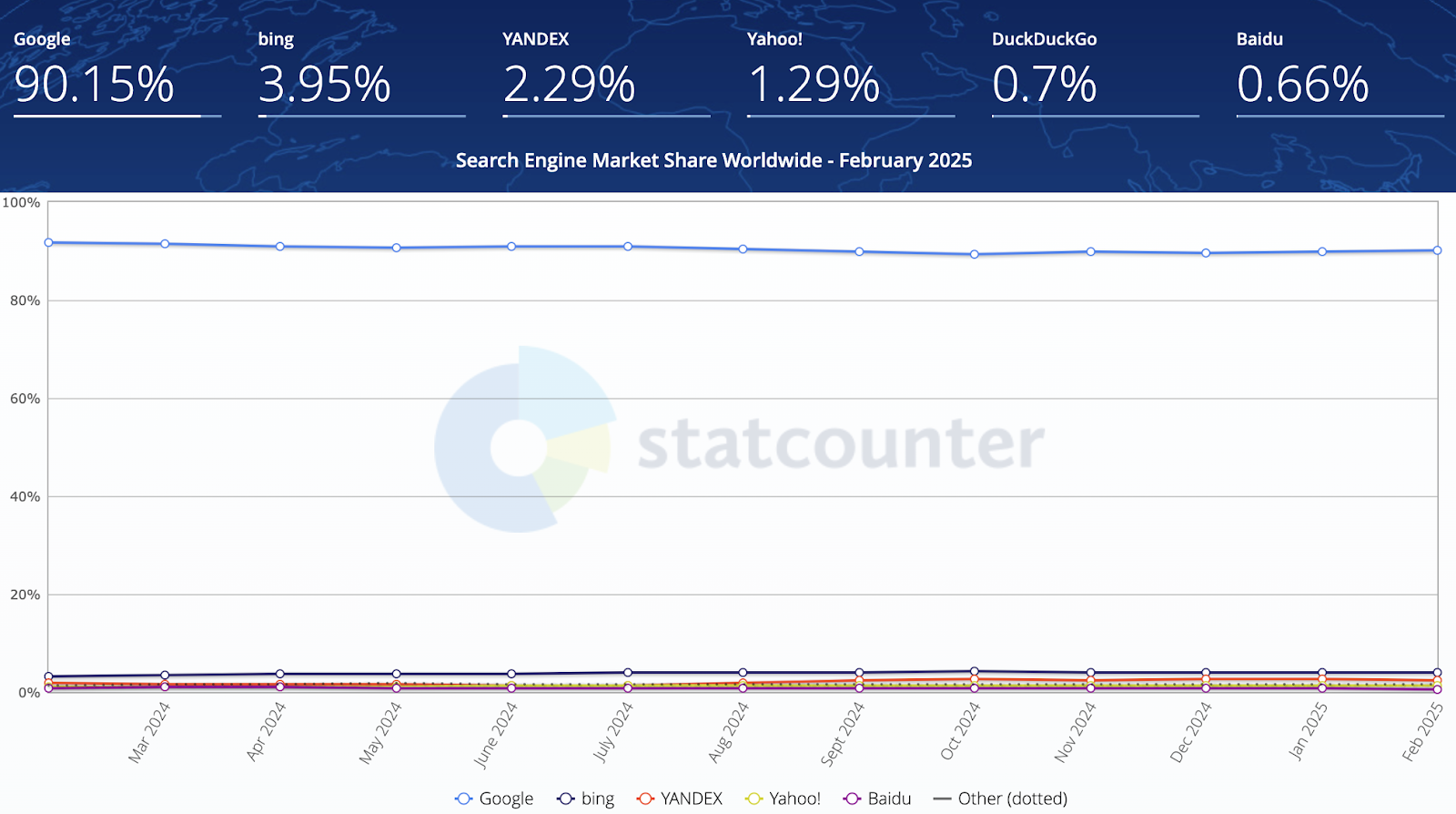The image size is (1456, 814).
Task: Click the Apr 2024 axis label
Action: coord(266,731)
